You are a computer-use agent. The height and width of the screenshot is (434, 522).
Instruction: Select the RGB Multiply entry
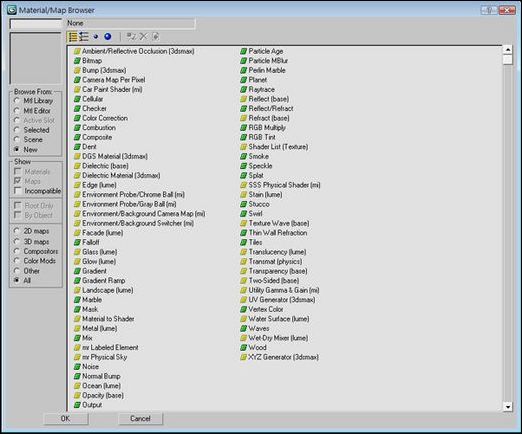tap(267, 128)
